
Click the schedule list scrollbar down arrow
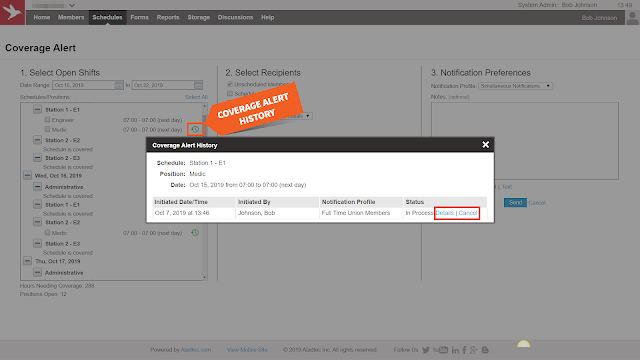[204, 278]
